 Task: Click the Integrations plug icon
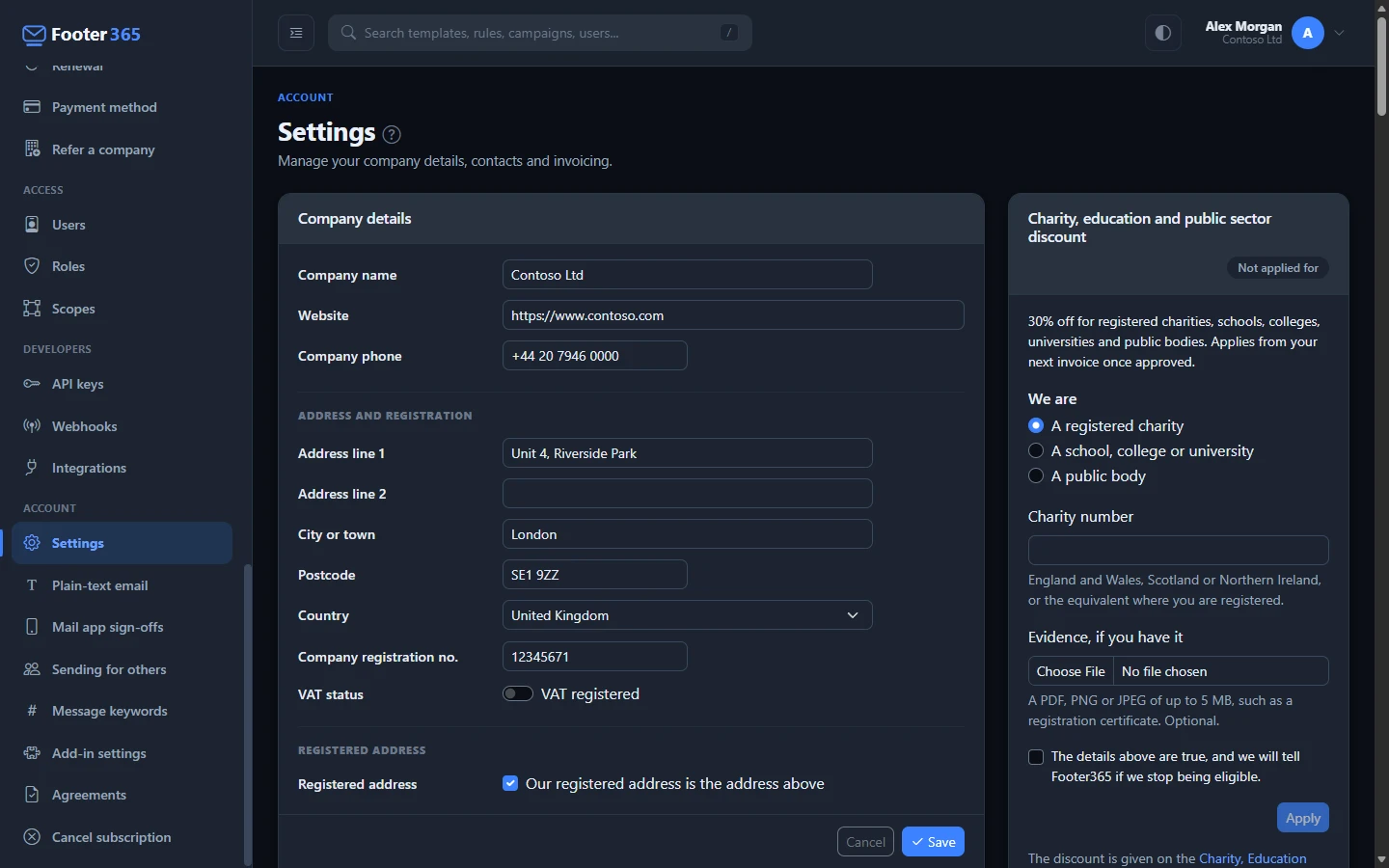tap(32, 468)
